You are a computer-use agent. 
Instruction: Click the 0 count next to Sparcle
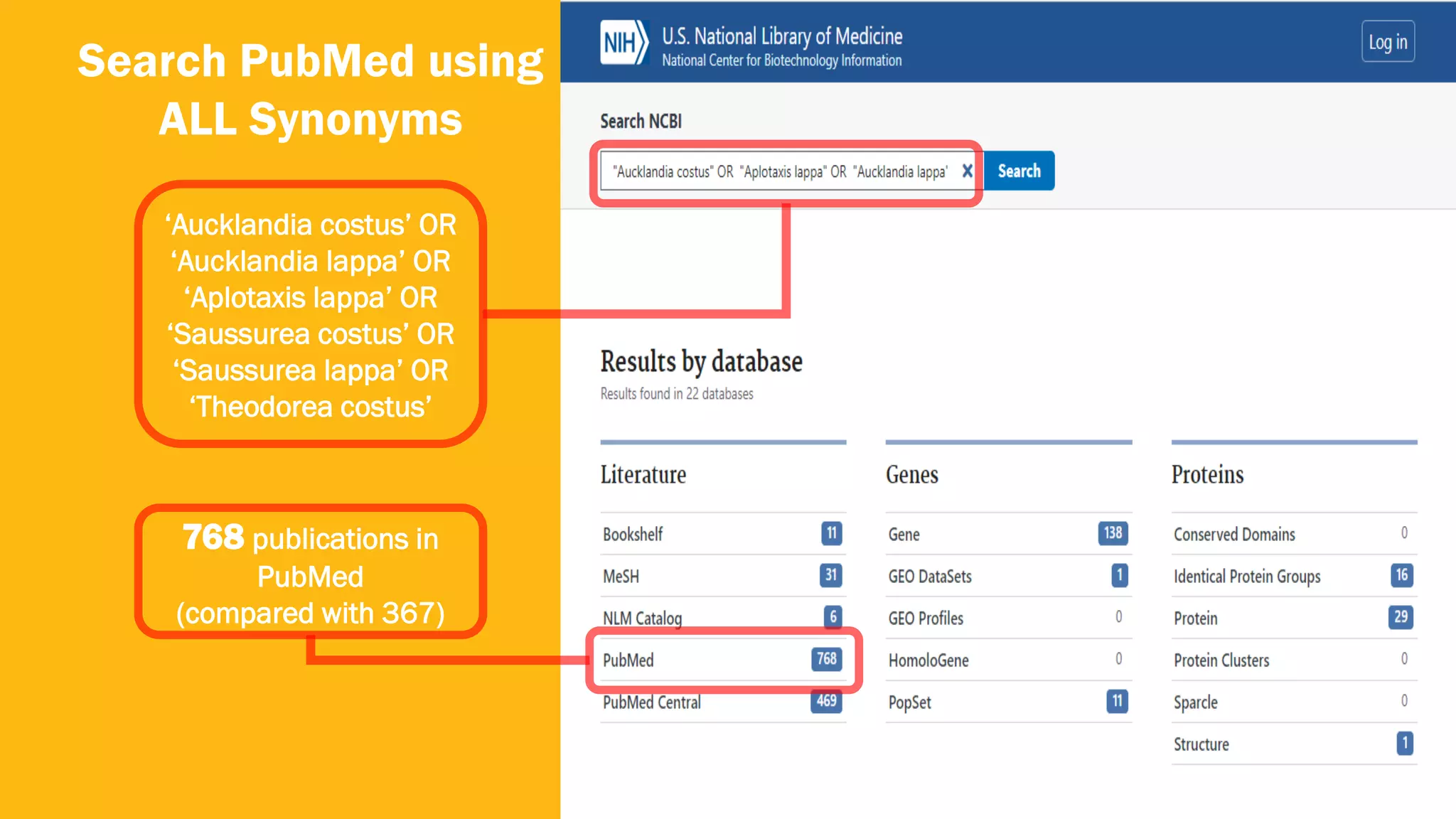point(1404,701)
